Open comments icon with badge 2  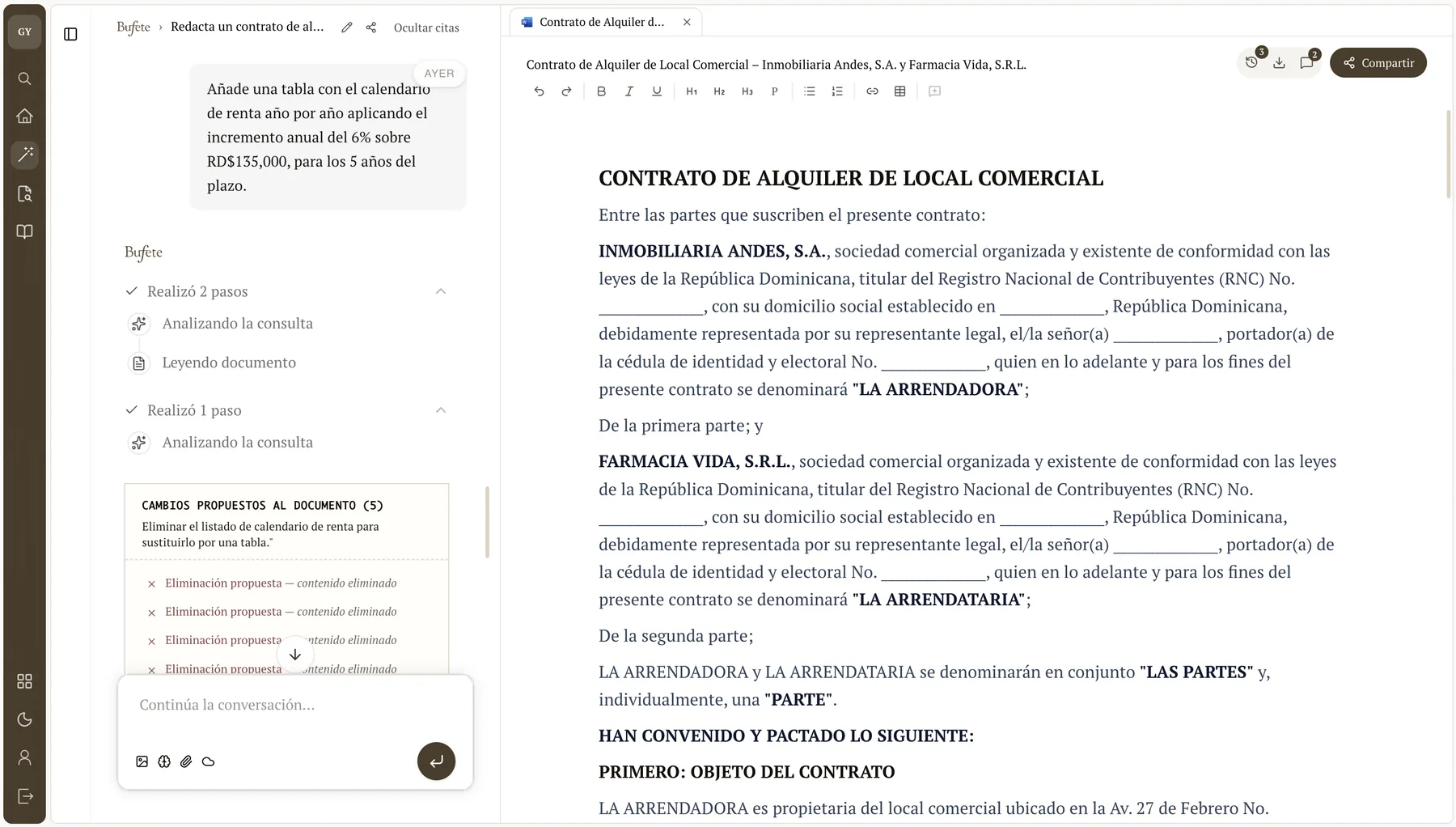click(1307, 62)
